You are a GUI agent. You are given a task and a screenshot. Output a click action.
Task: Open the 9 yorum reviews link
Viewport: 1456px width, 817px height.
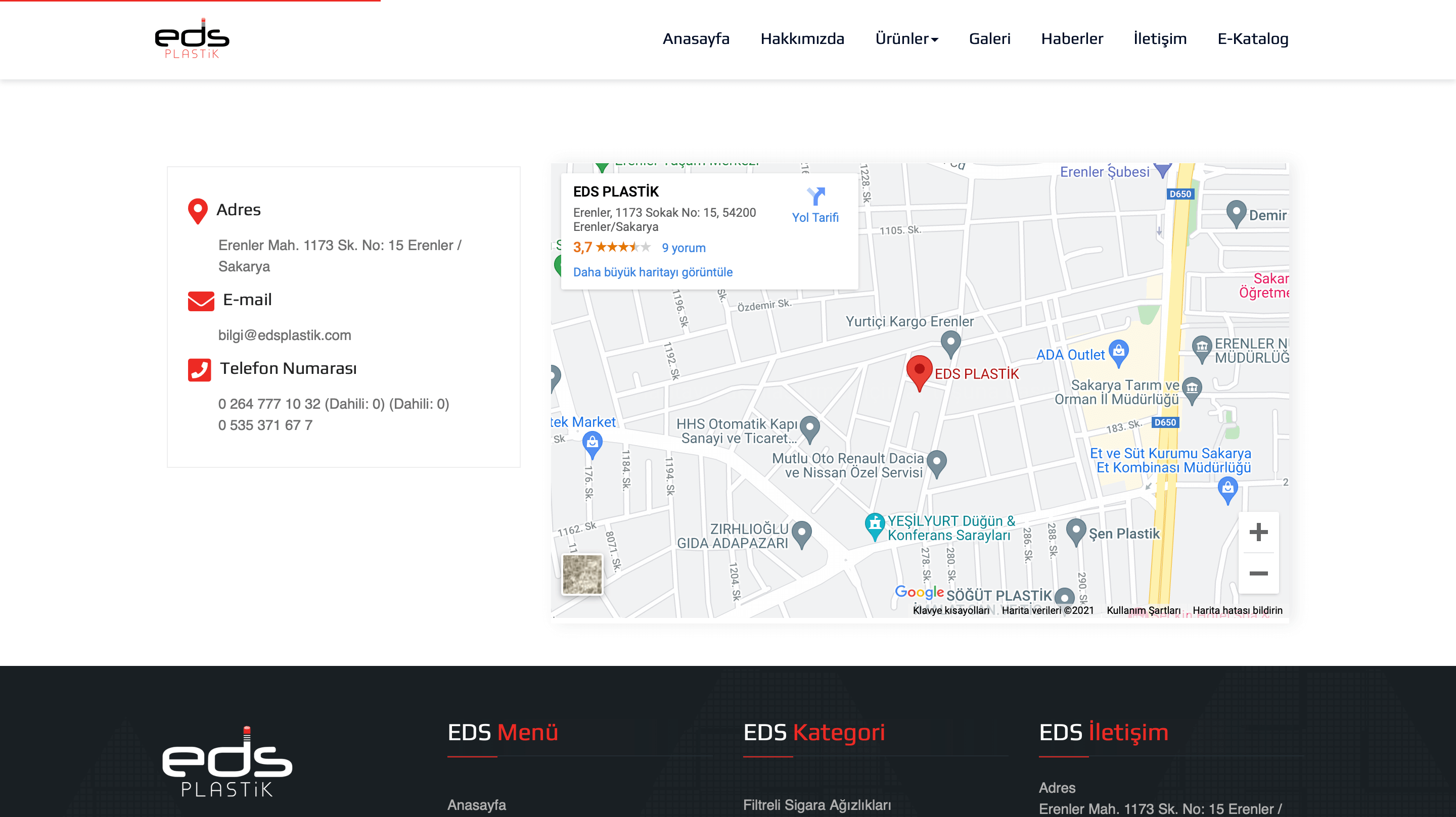click(x=684, y=248)
